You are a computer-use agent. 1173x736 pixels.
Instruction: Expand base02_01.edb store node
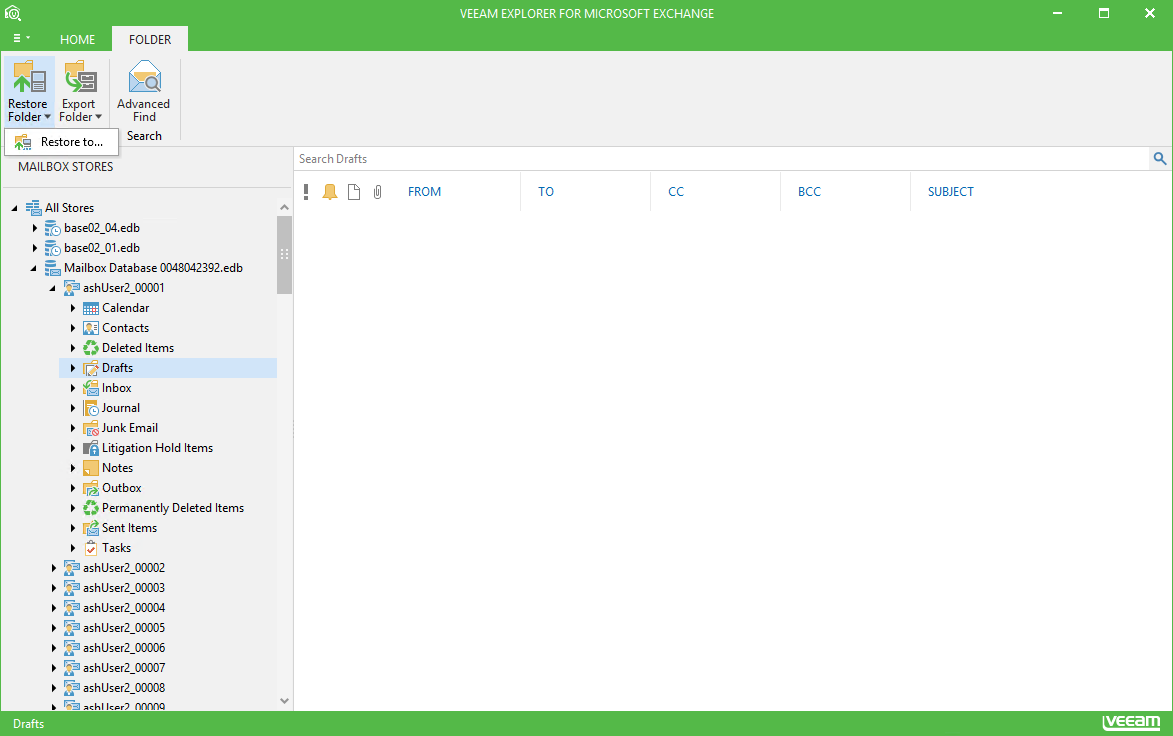coord(34,248)
